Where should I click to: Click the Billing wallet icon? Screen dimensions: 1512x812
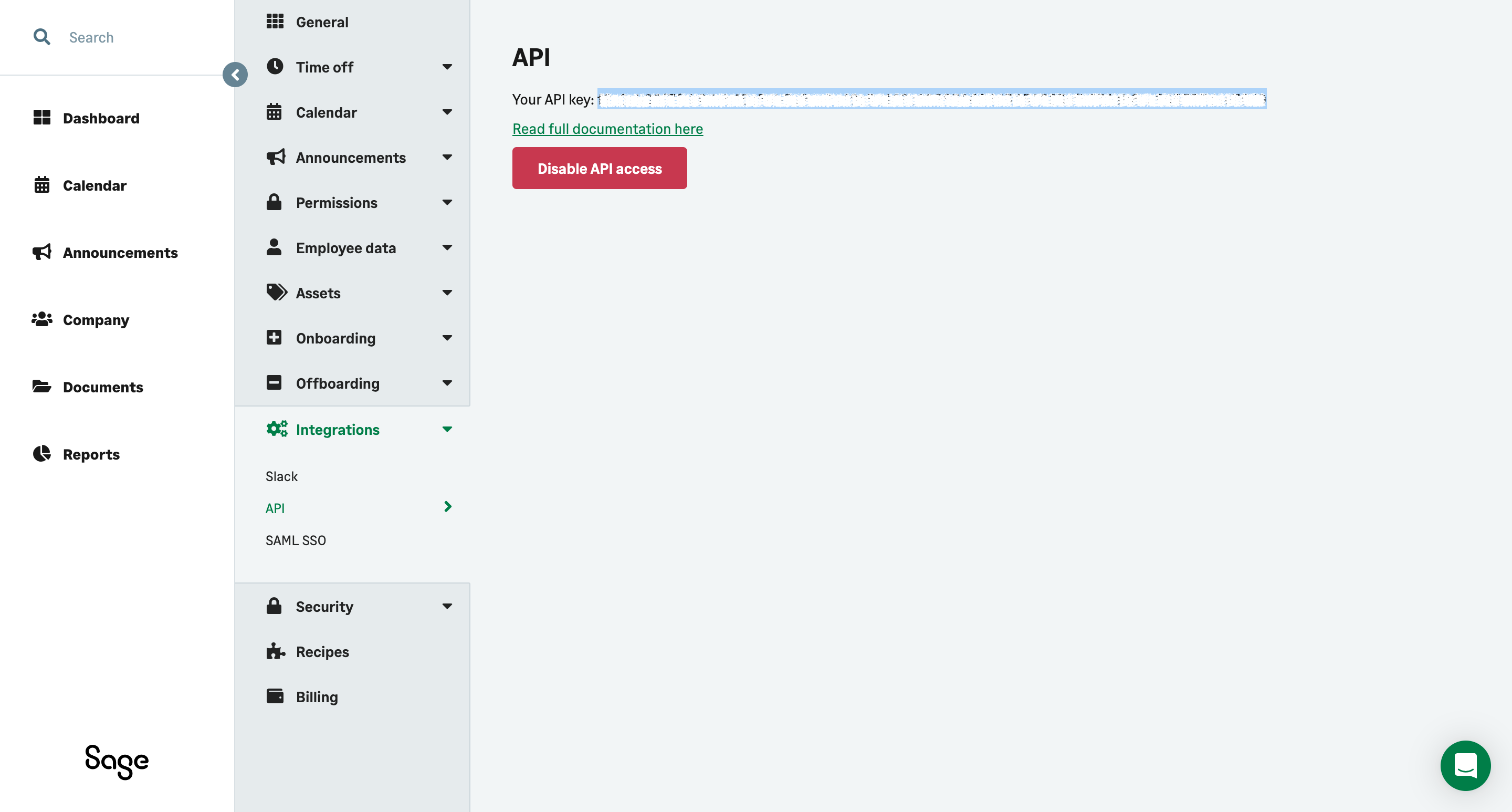click(x=275, y=696)
